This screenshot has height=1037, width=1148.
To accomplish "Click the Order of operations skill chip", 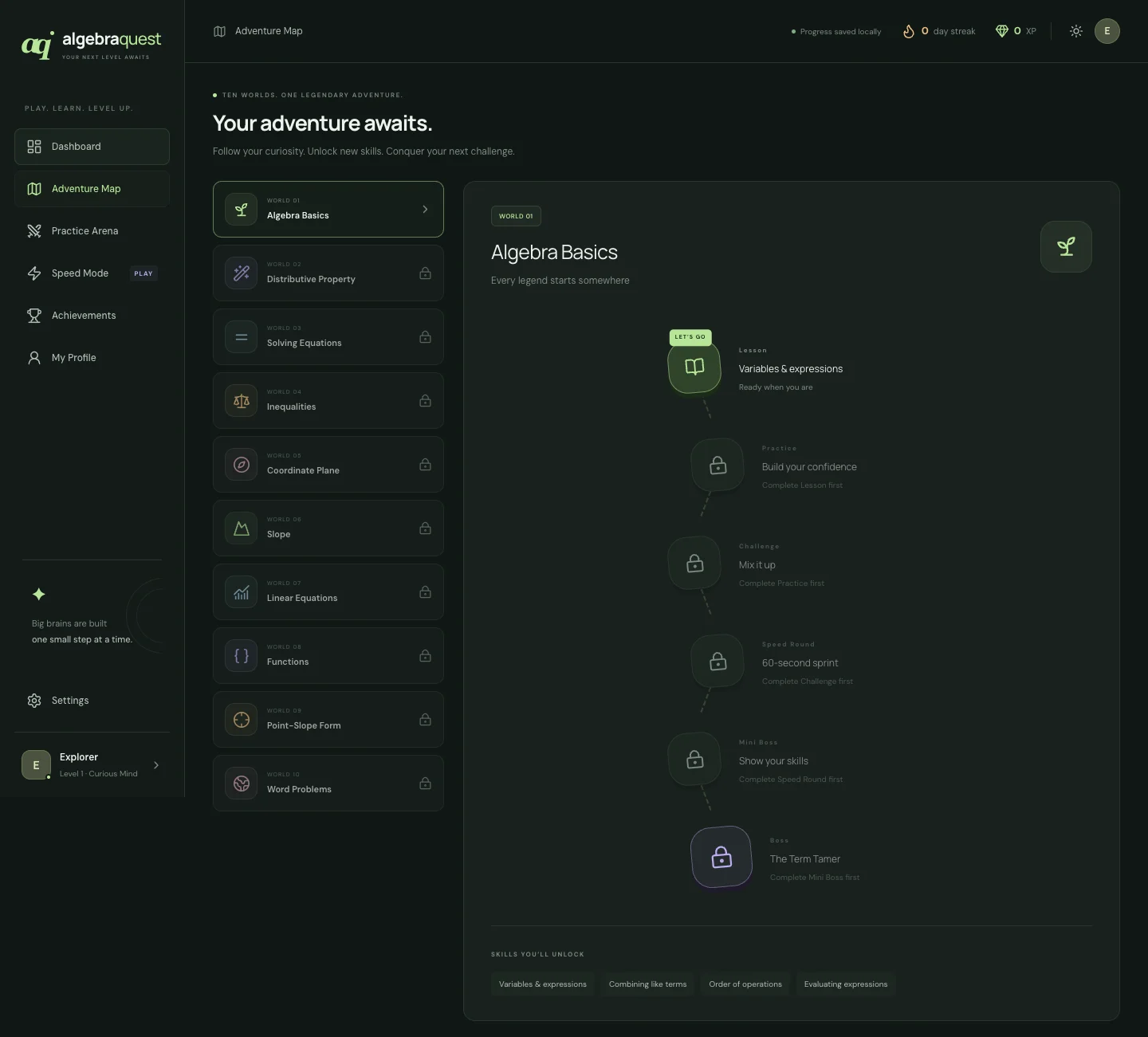I will (745, 984).
